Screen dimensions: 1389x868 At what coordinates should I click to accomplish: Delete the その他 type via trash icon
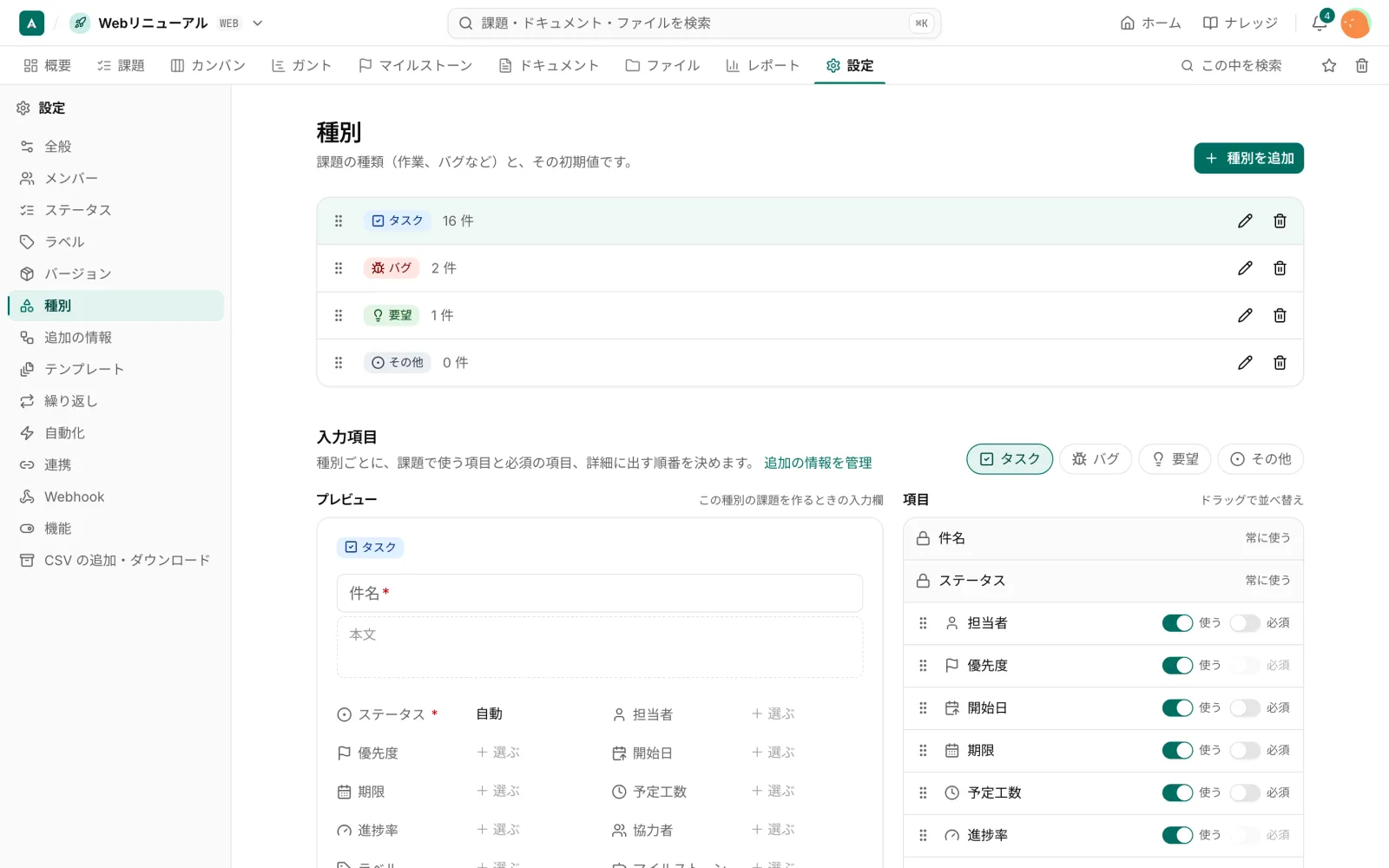1280,363
